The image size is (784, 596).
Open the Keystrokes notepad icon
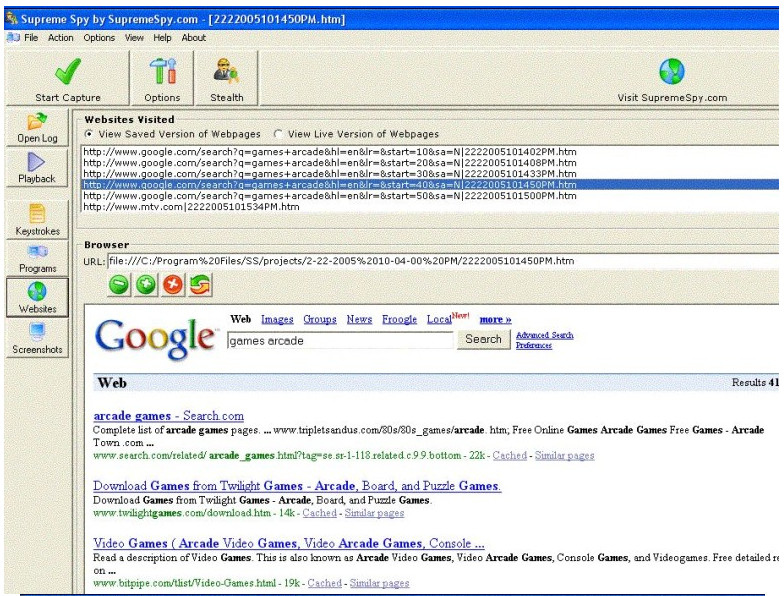click(x=37, y=214)
